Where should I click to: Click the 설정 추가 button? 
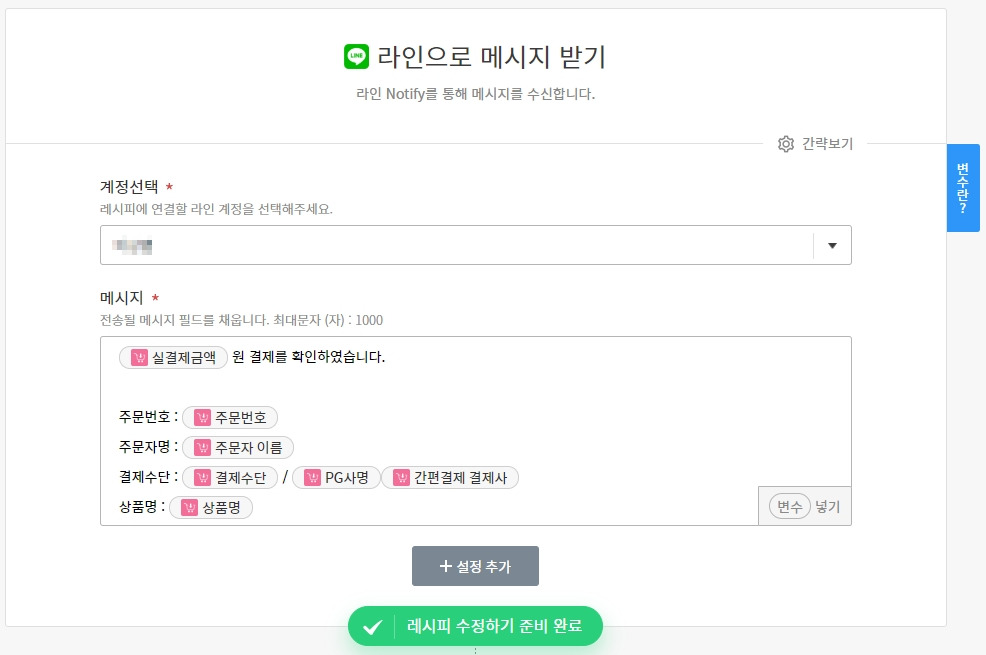click(475, 566)
